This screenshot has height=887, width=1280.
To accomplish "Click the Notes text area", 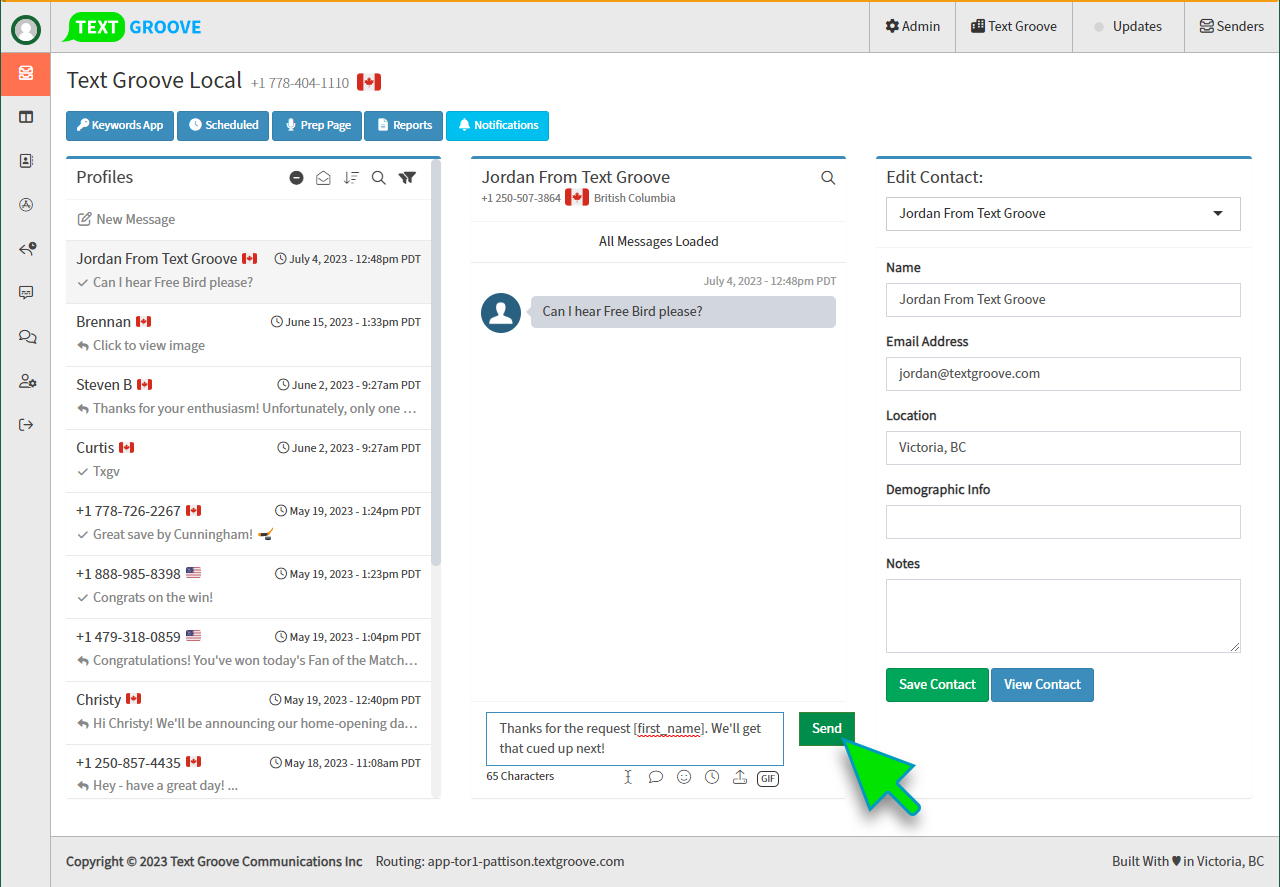I will pos(1063,616).
